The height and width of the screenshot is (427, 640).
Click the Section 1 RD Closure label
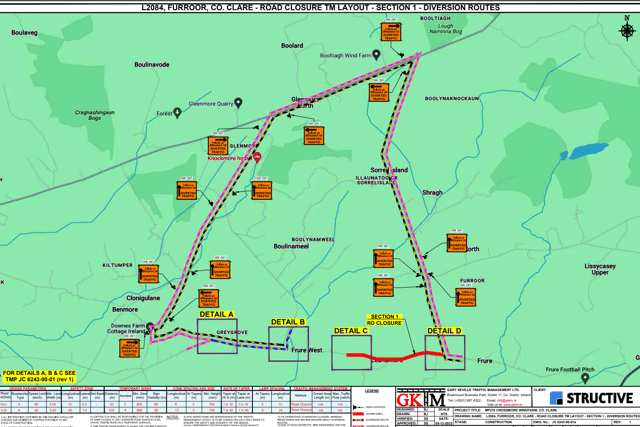pos(384,320)
